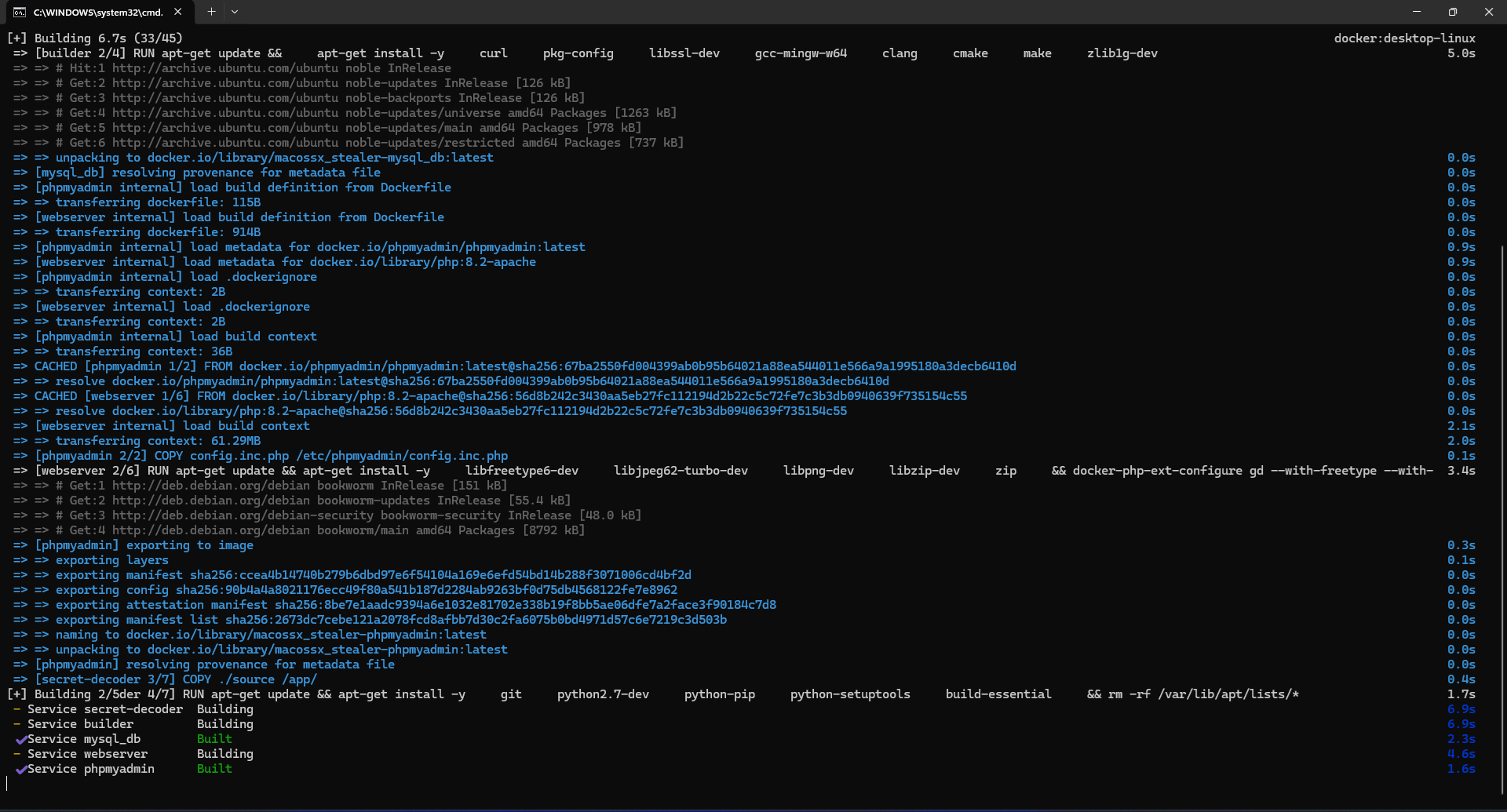
Task: Click the 6.9s time for secret-decoder
Action: [x=1461, y=709]
